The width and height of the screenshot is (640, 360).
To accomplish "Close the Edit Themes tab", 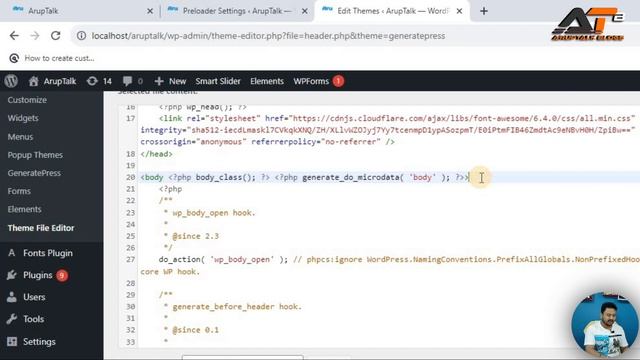I will pyautogui.click(x=459, y=11).
